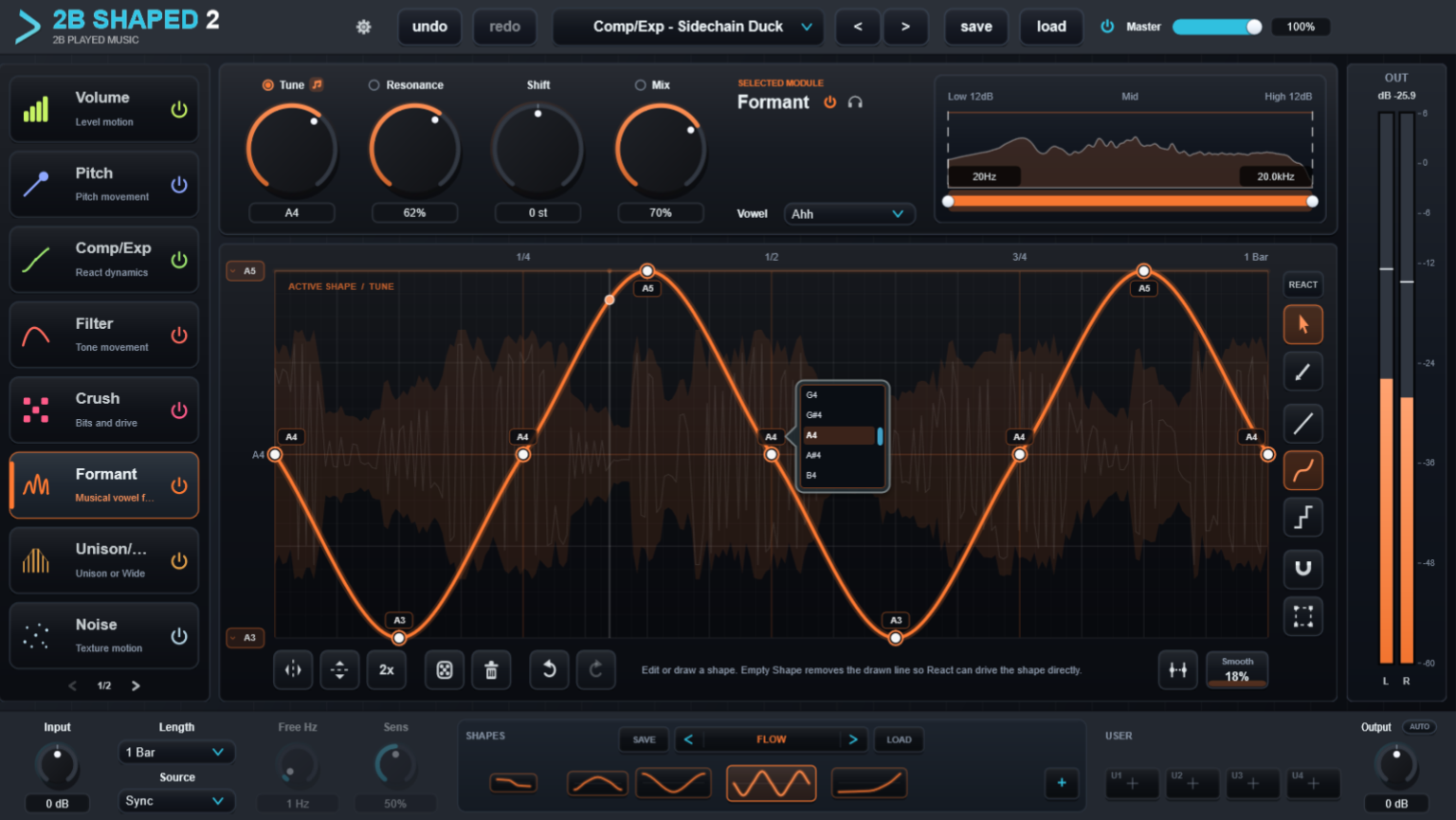Select the S-curve shape tool
This screenshot has width=1456, height=820.
pos(1303,470)
